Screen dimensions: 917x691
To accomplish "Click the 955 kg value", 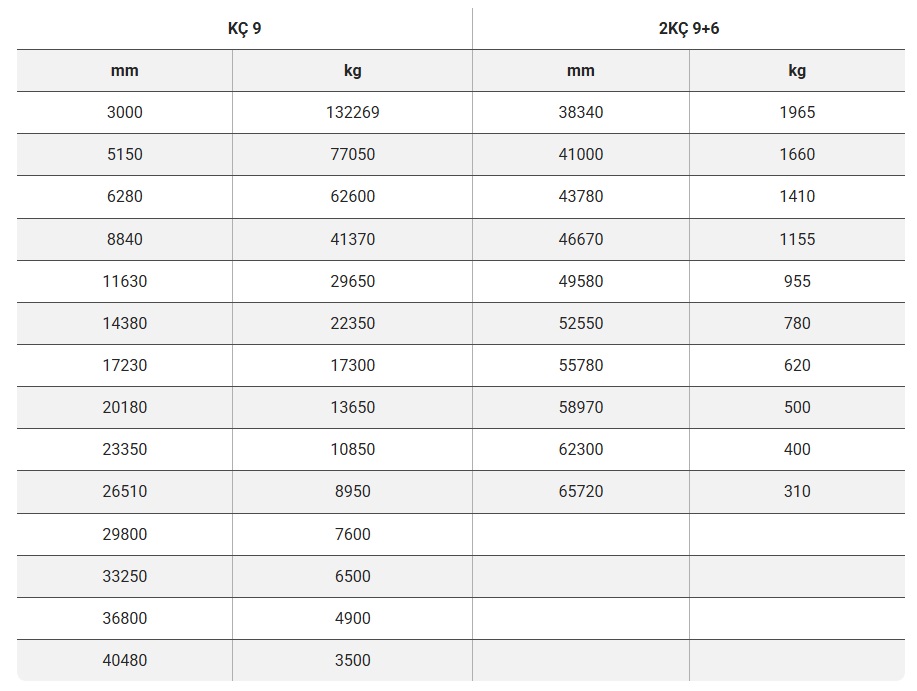I will point(797,281).
